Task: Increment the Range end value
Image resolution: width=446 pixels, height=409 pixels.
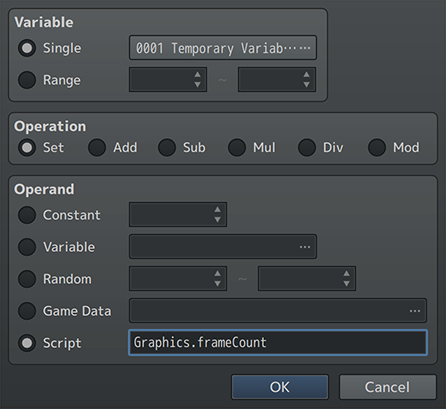Action: [x=306, y=74]
